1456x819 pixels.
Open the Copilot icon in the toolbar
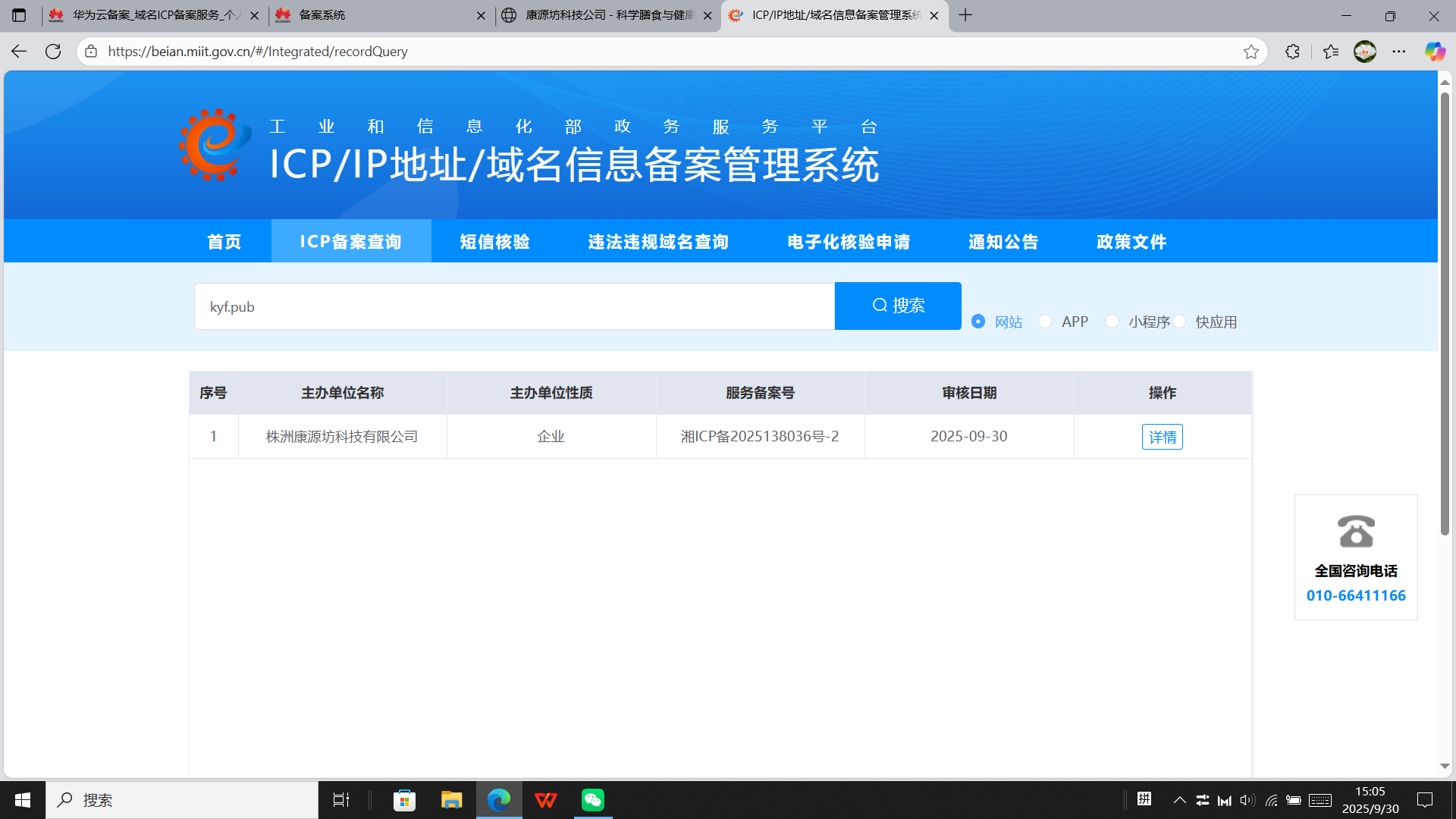point(1434,52)
